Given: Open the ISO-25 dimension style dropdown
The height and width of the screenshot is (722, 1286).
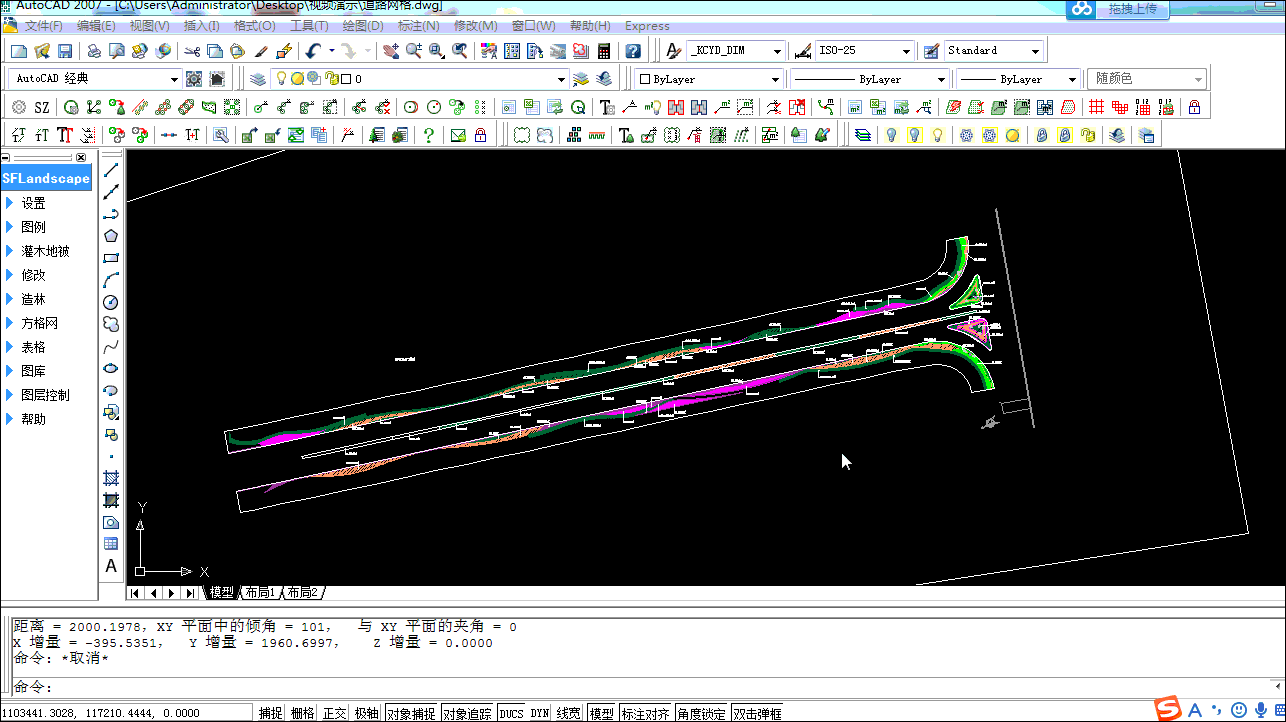Looking at the screenshot, I should (x=906, y=51).
